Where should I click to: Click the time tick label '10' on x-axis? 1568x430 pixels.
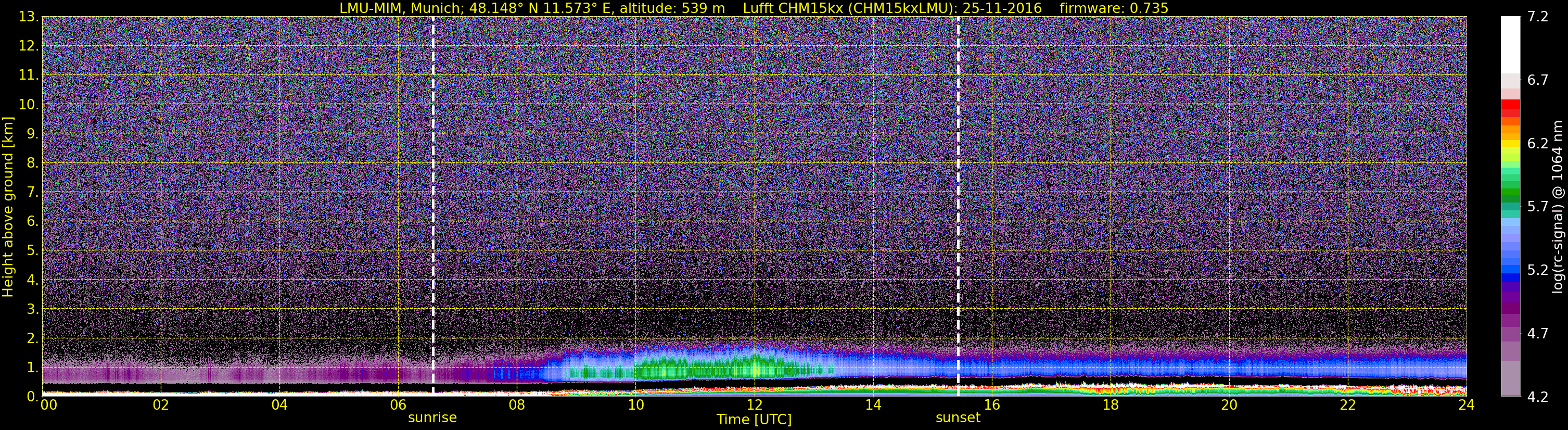635,404
